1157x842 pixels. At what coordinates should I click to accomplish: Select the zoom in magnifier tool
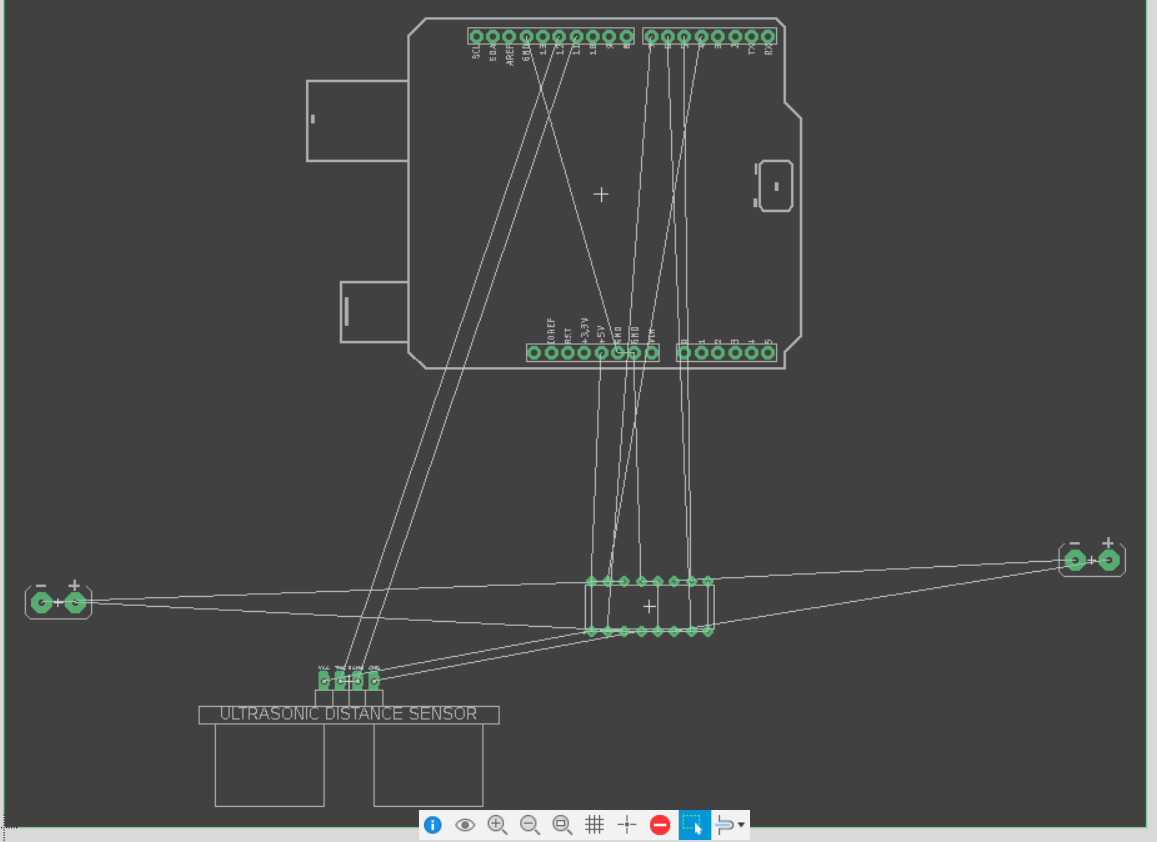[x=497, y=826]
